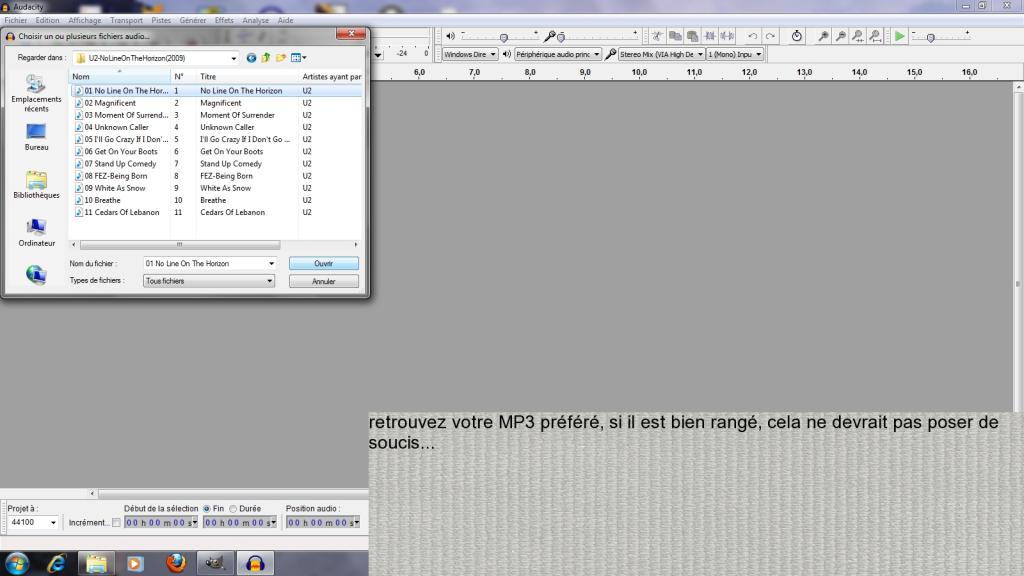
Task: Click the file list horizontal scrollbar
Action: pyautogui.click(x=180, y=245)
